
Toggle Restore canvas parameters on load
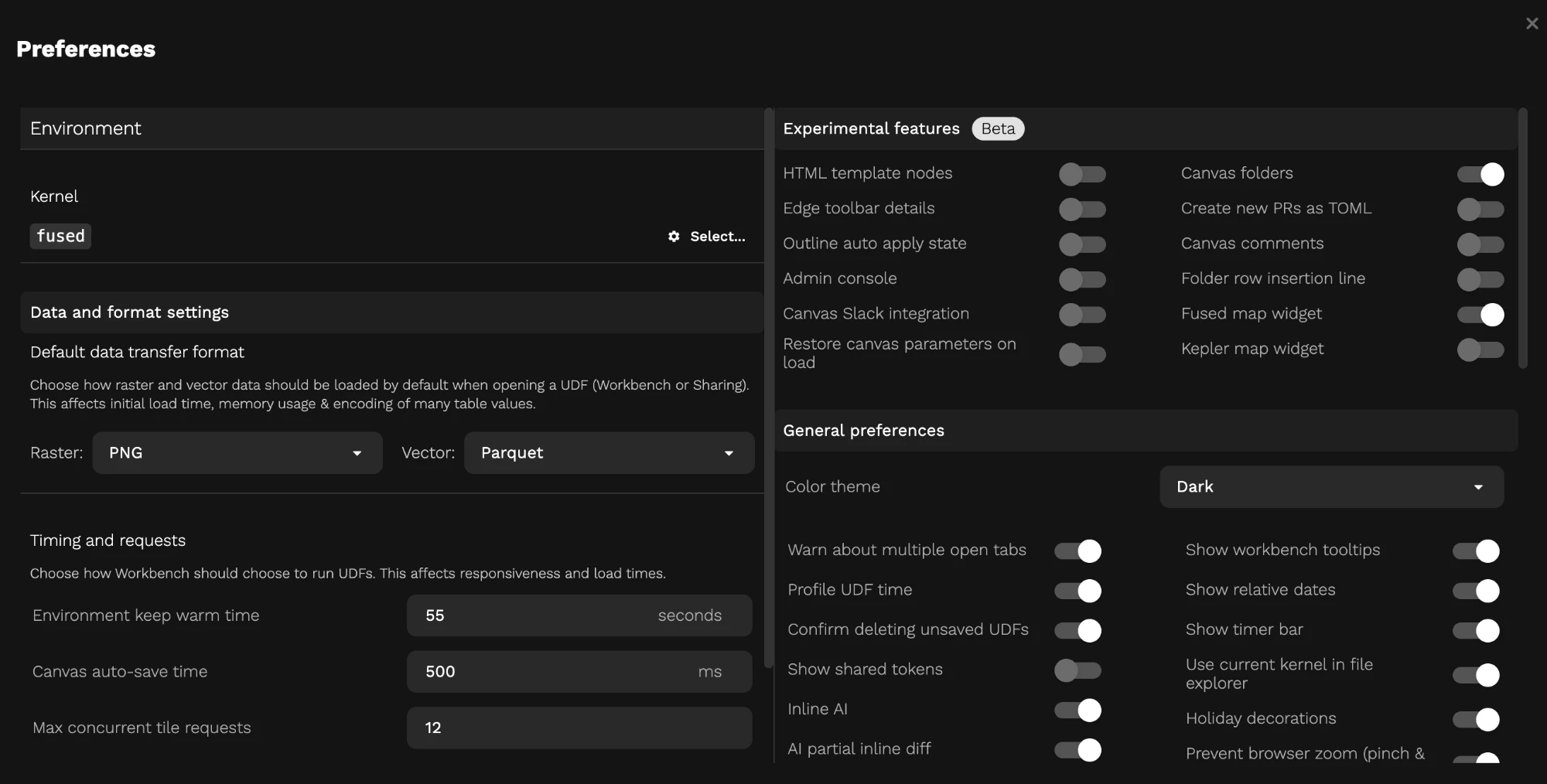click(1082, 354)
